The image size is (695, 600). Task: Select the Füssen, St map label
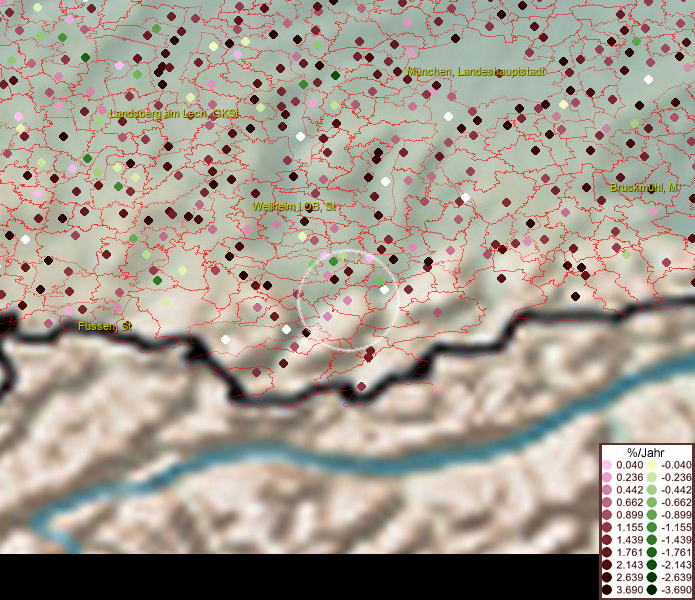point(105,326)
